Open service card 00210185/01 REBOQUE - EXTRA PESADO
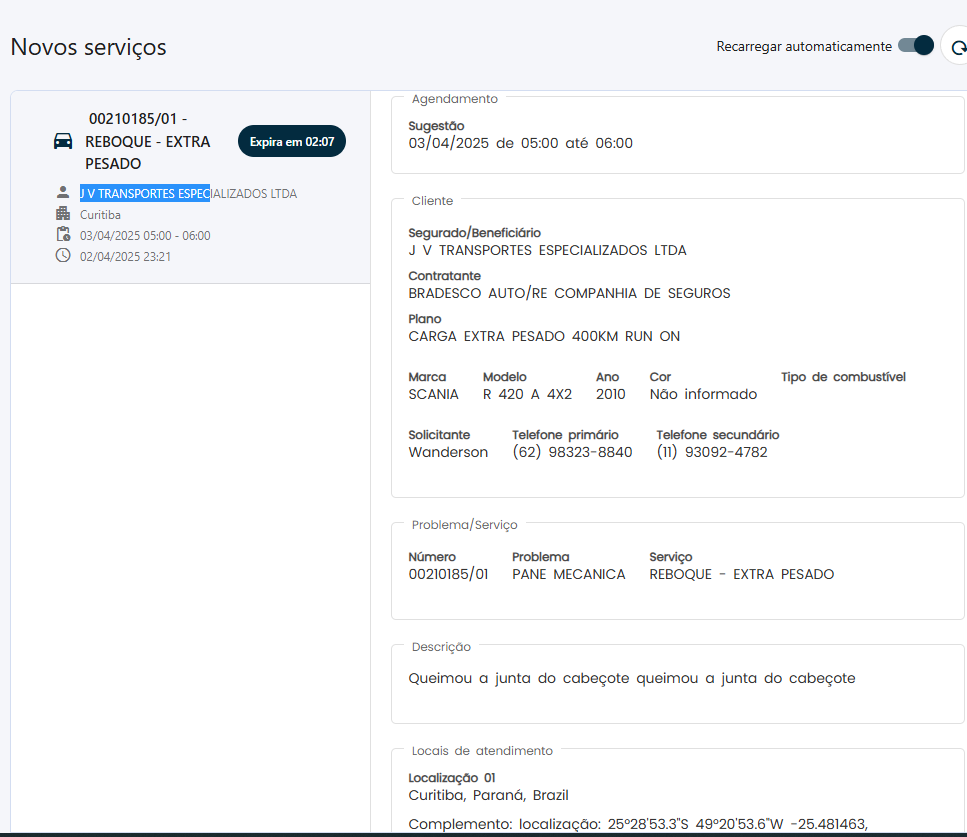 (x=148, y=141)
